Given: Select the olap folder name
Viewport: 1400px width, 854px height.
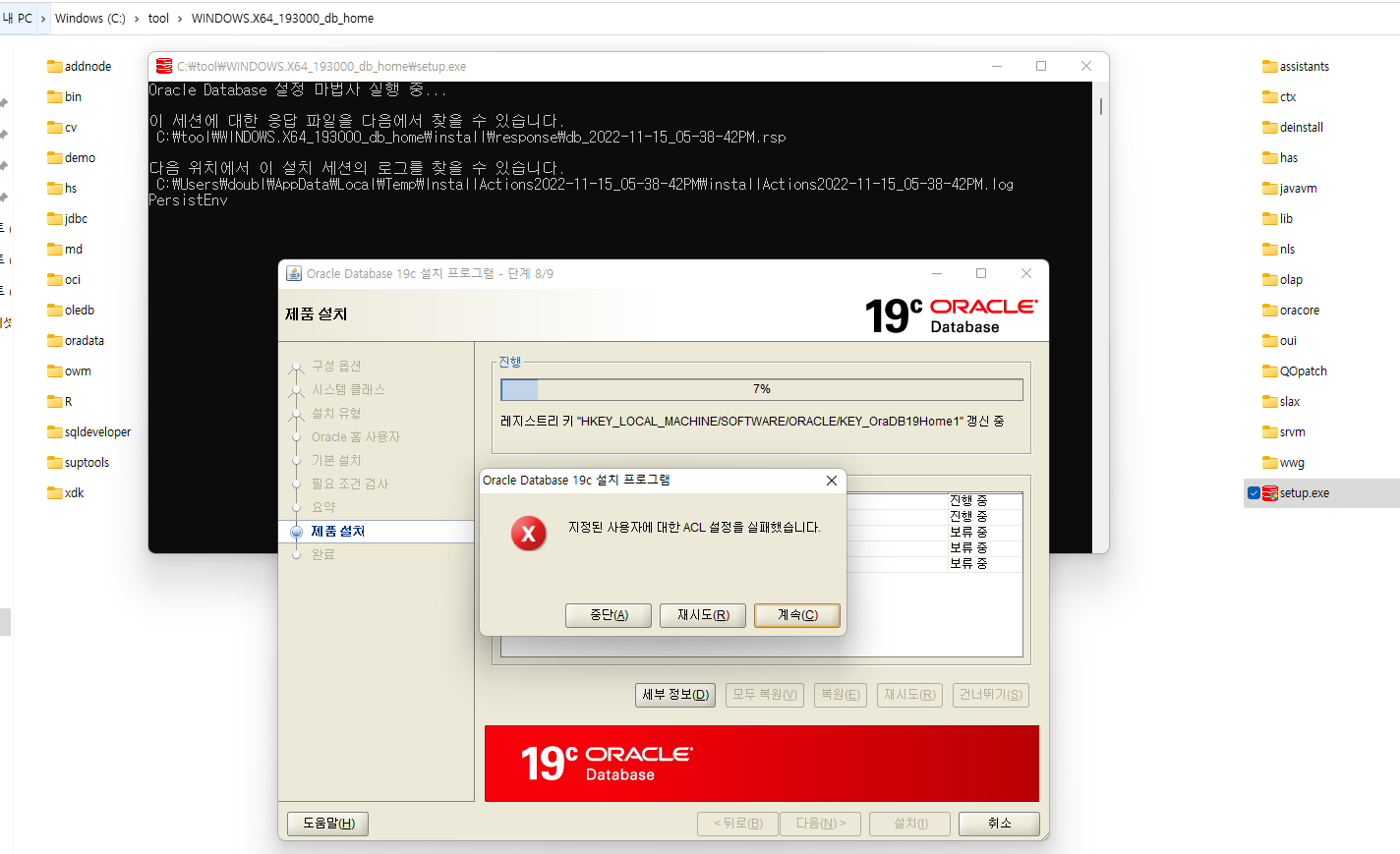Looking at the screenshot, I should pyautogui.click(x=1291, y=280).
